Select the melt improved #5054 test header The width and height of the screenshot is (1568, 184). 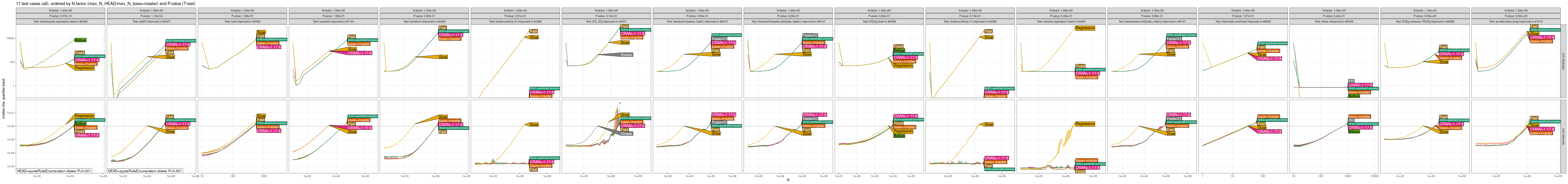point(242,21)
